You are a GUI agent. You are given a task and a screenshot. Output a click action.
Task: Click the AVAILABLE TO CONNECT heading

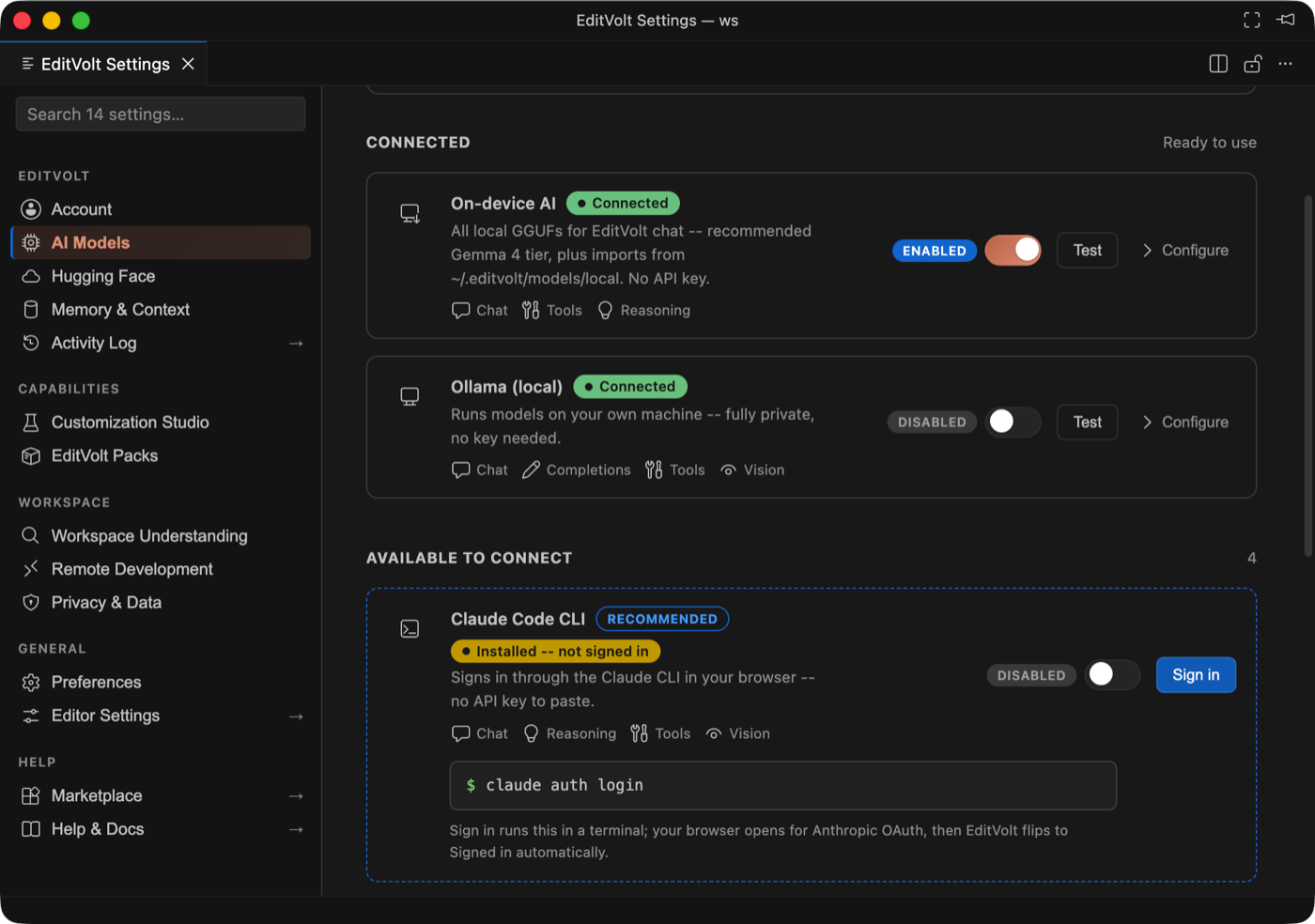tap(470, 558)
